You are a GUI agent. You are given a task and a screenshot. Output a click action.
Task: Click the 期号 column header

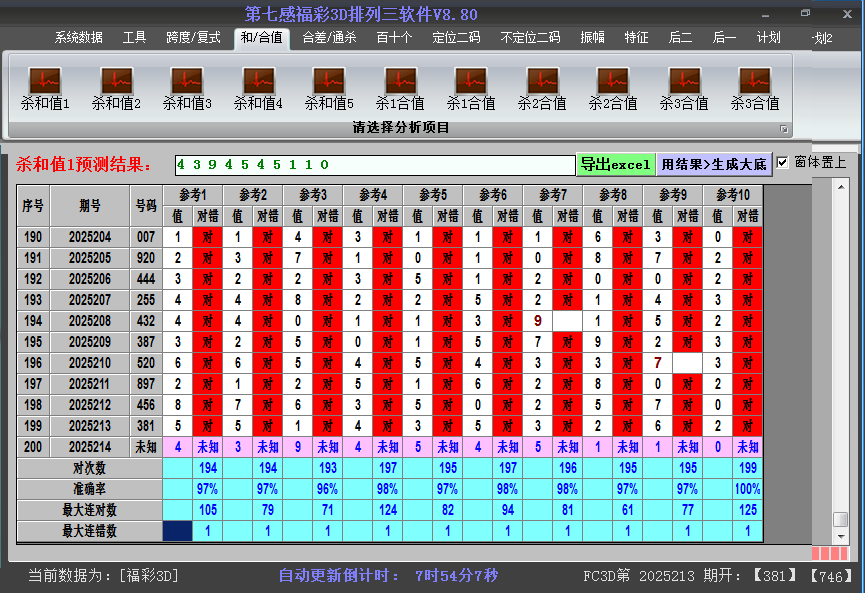tap(90, 206)
